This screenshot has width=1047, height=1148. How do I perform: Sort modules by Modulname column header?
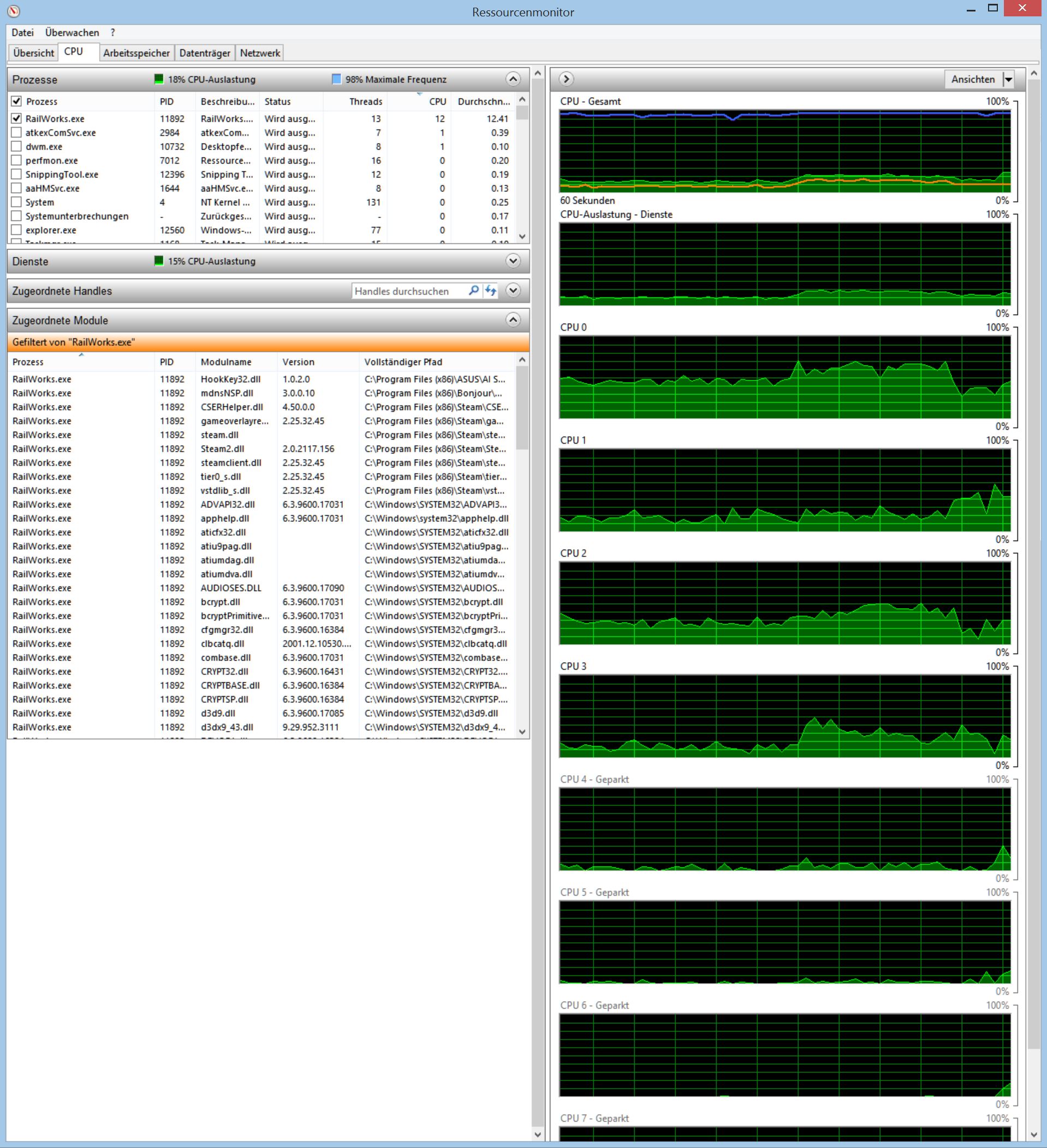pyautogui.click(x=236, y=361)
